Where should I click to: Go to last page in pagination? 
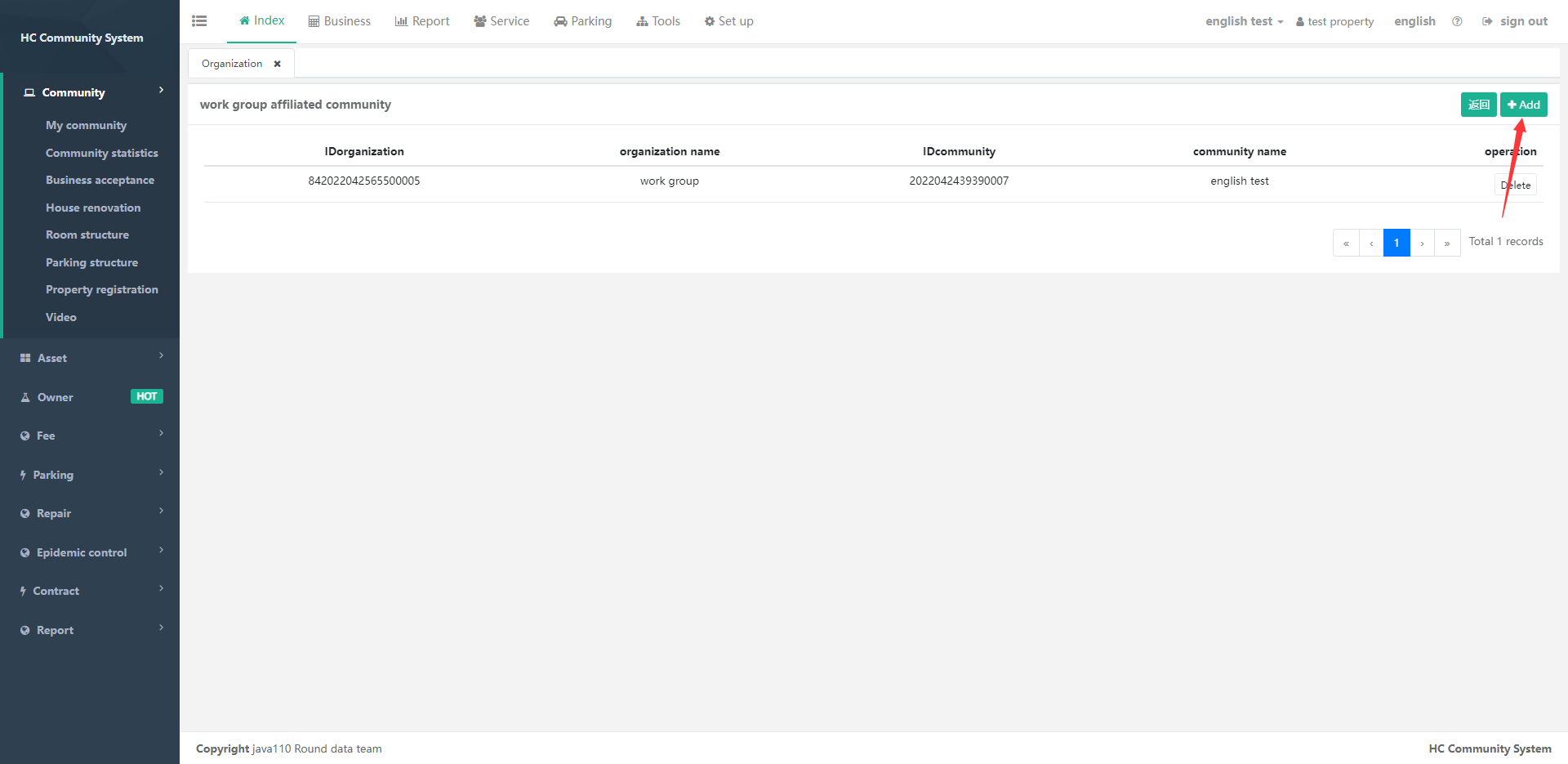[x=1447, y=243]
